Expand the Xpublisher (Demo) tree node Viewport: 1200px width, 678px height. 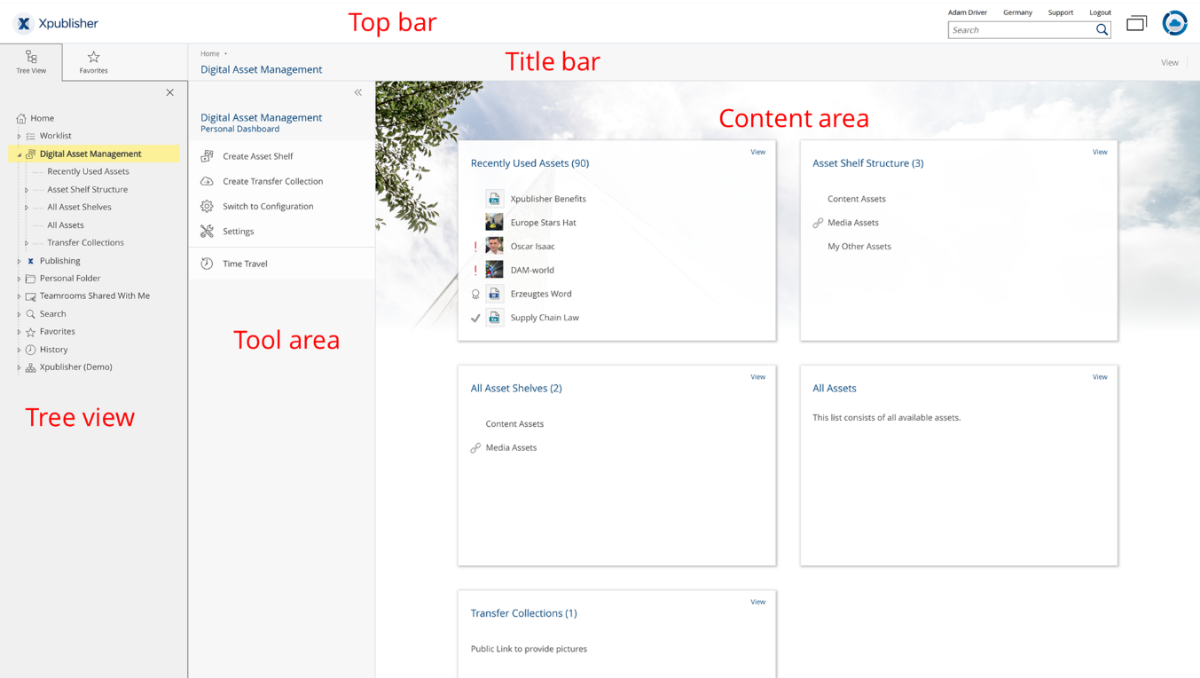pyautogui.click(x=18, y=368)
